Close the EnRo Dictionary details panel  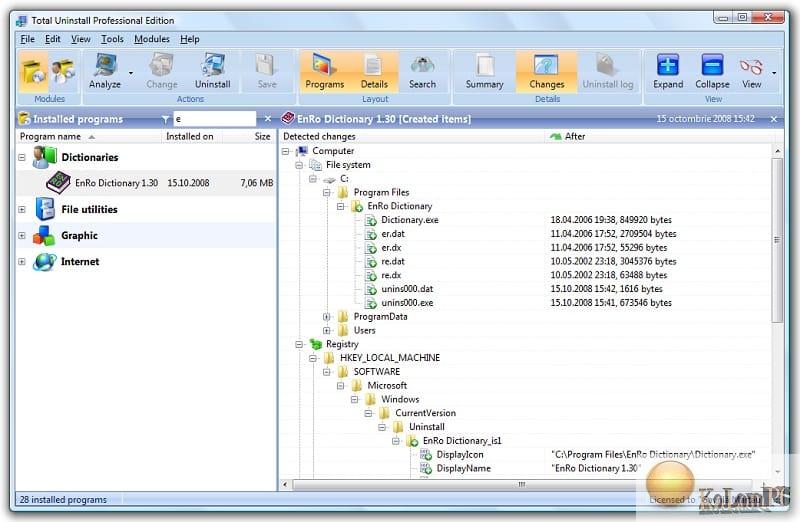(x=774, y=119)
